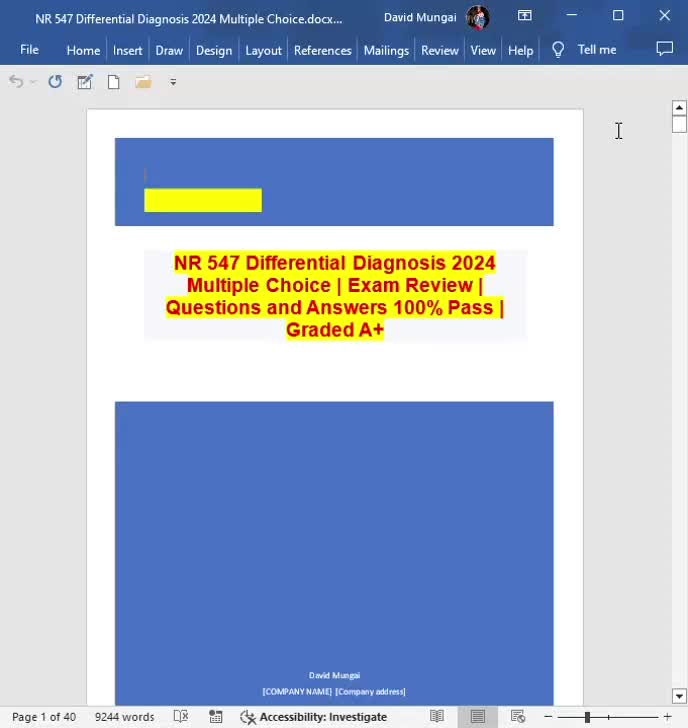Click the Tell me lightbulb icon
The width and height of the screenshot is (688, 728).
click(558, 50)
